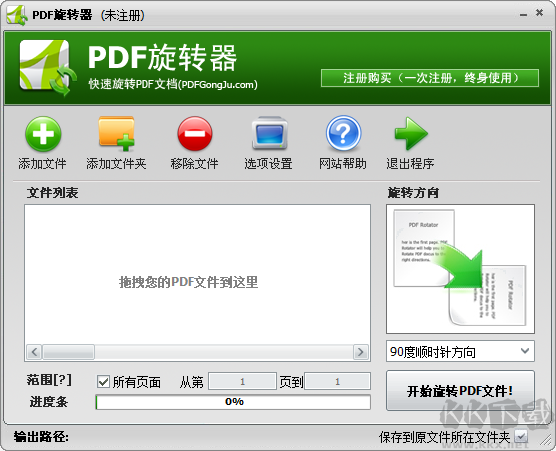Open the 90度顺时针方向 rotation dropdown

[460, 351]
